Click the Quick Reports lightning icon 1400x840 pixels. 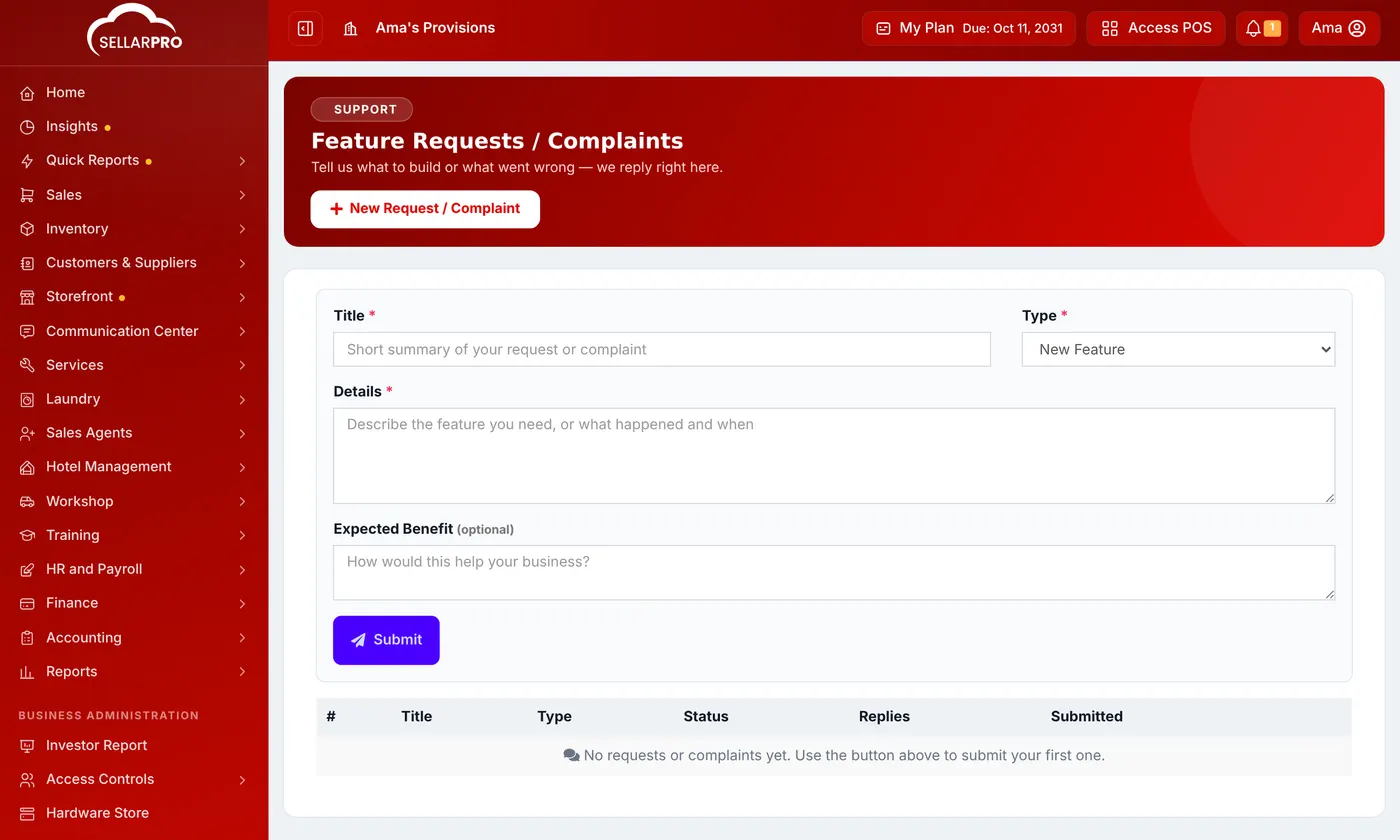point(27,161)
